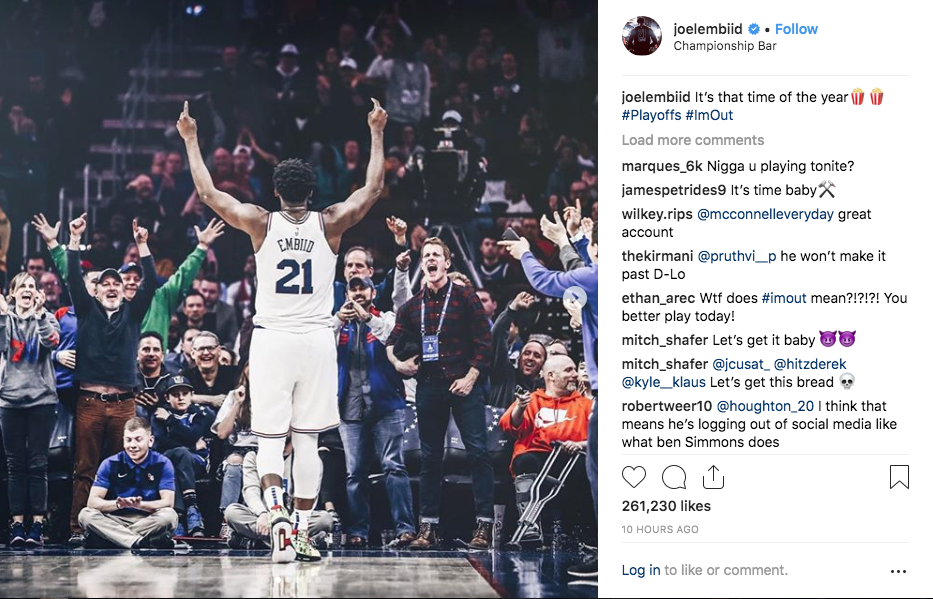Open the #imout hashtag in ethan_arec comment

tap(784, 298)
